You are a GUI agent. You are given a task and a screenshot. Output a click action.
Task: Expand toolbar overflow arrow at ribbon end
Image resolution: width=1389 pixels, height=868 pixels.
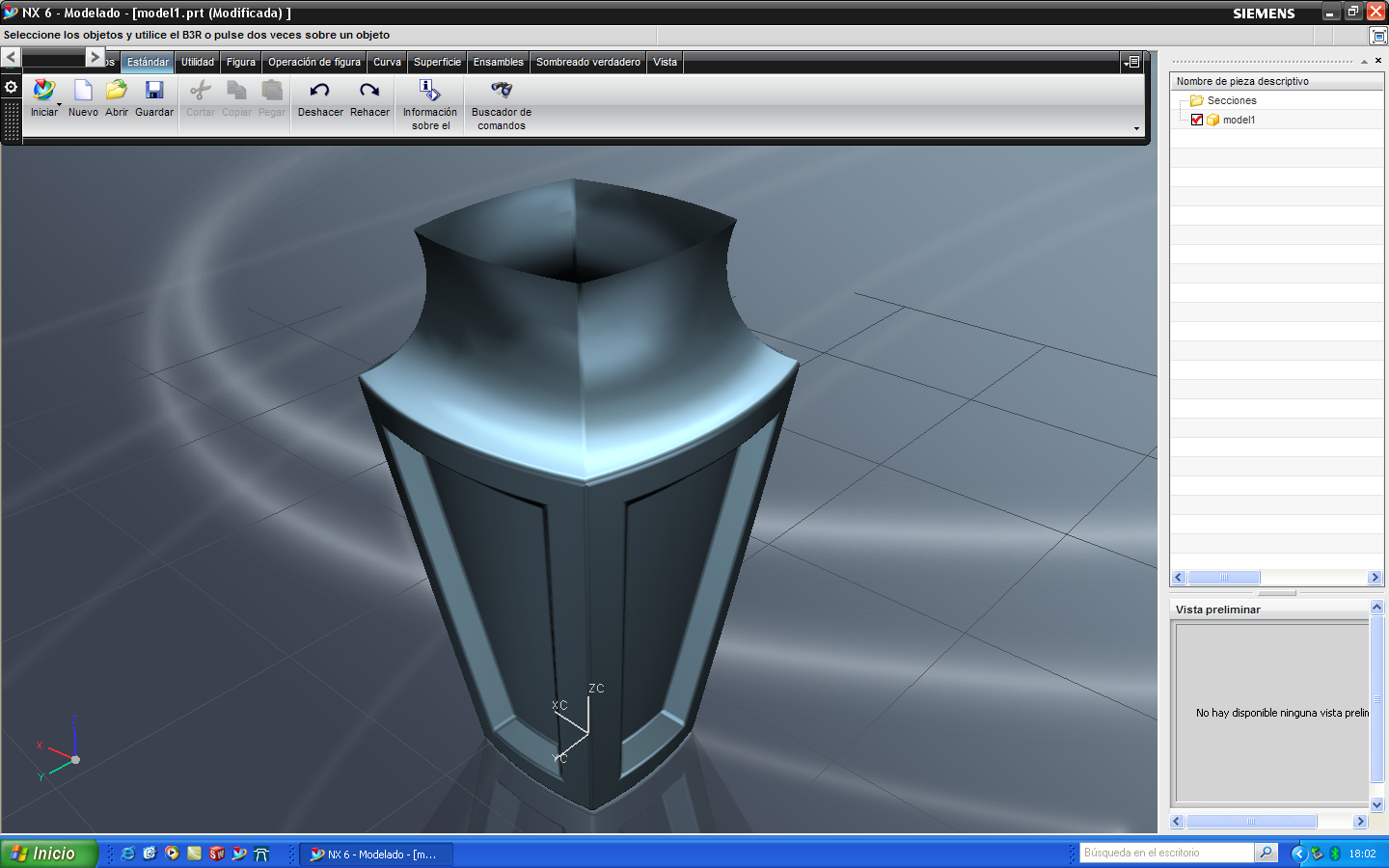pos(1136,128)
